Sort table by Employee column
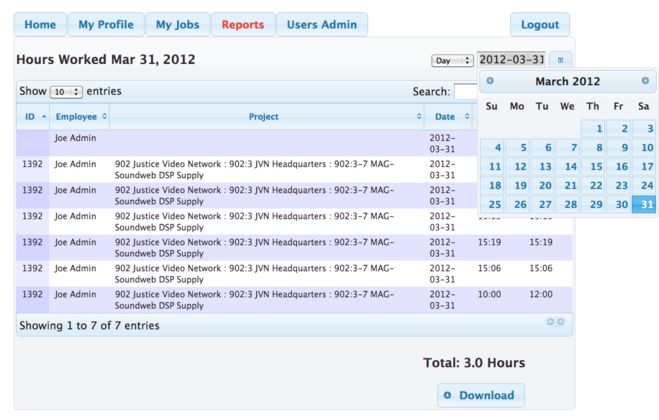 81,117
